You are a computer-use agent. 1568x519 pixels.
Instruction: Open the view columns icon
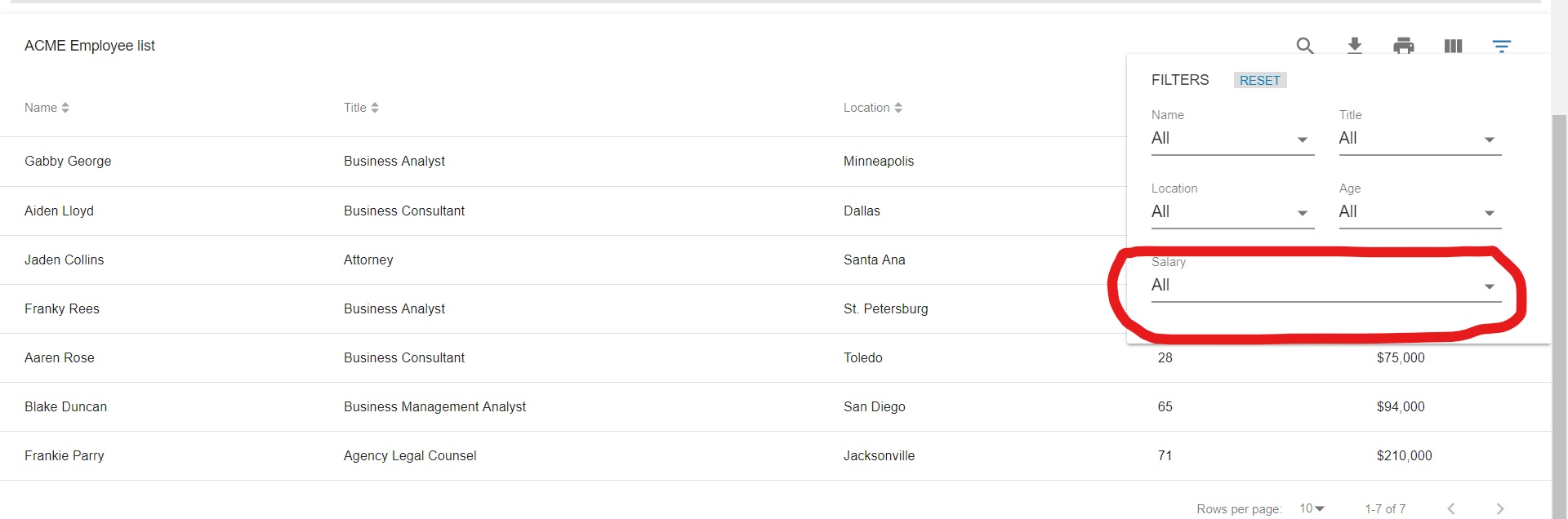point(1453,46)
